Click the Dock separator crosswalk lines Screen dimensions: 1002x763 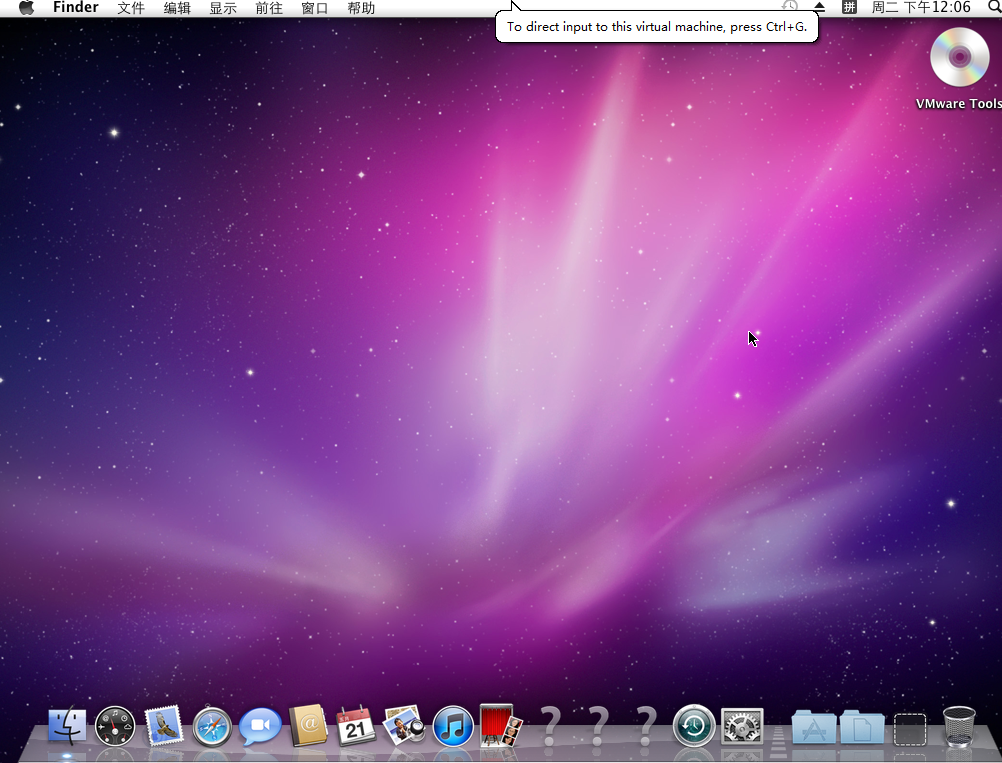click(778, 743)
